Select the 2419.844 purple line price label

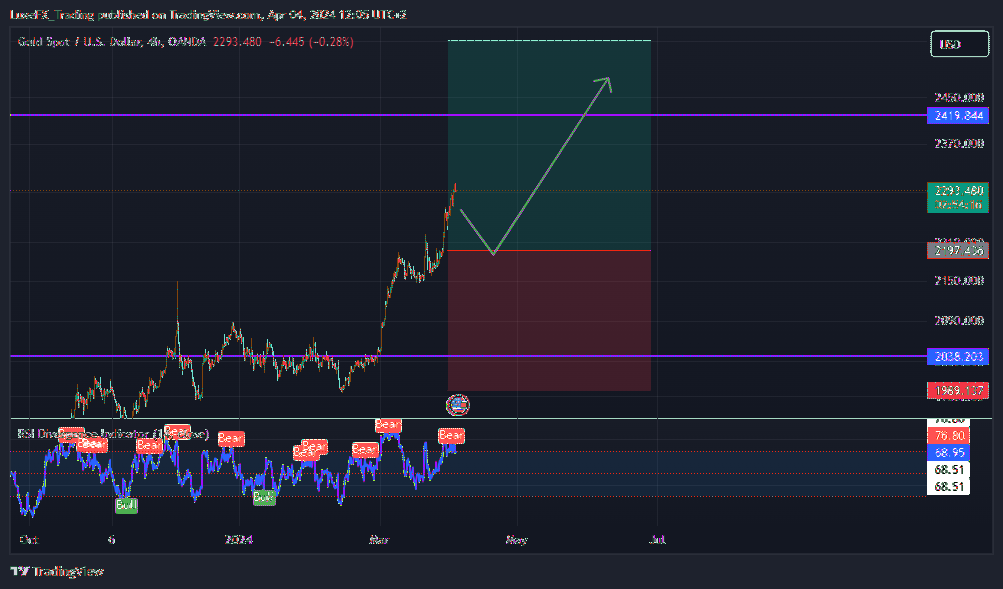coord(958,116)
